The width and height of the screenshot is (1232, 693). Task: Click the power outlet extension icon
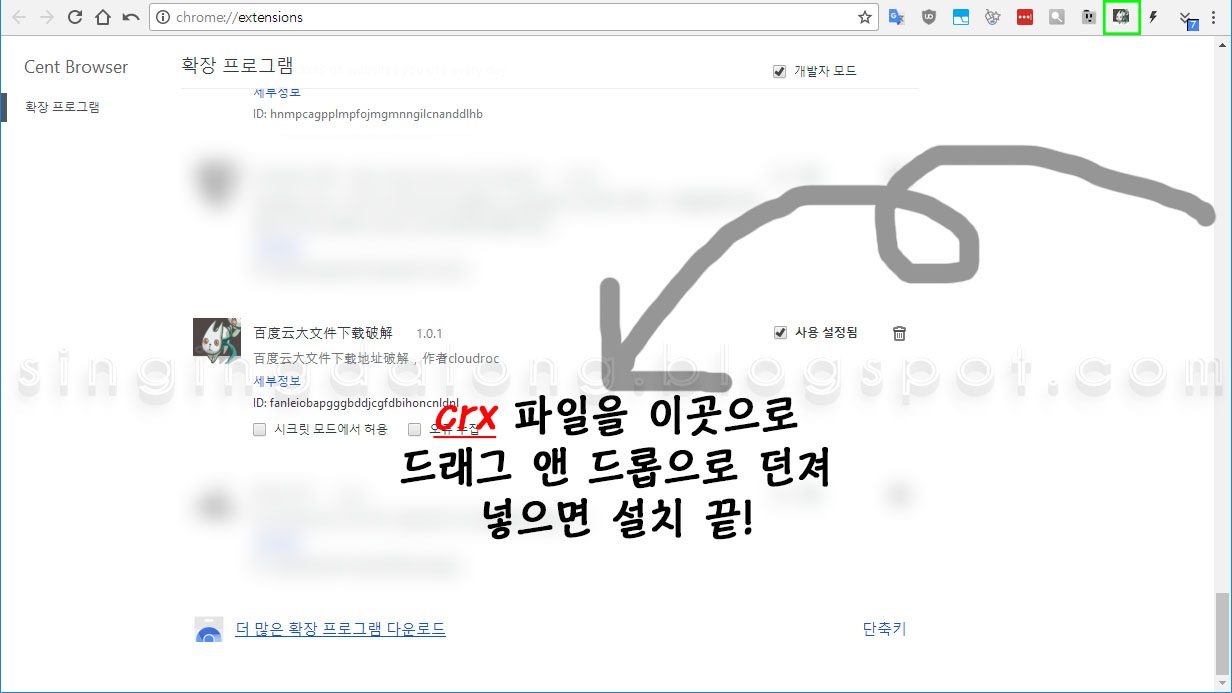pos(1089,17)
